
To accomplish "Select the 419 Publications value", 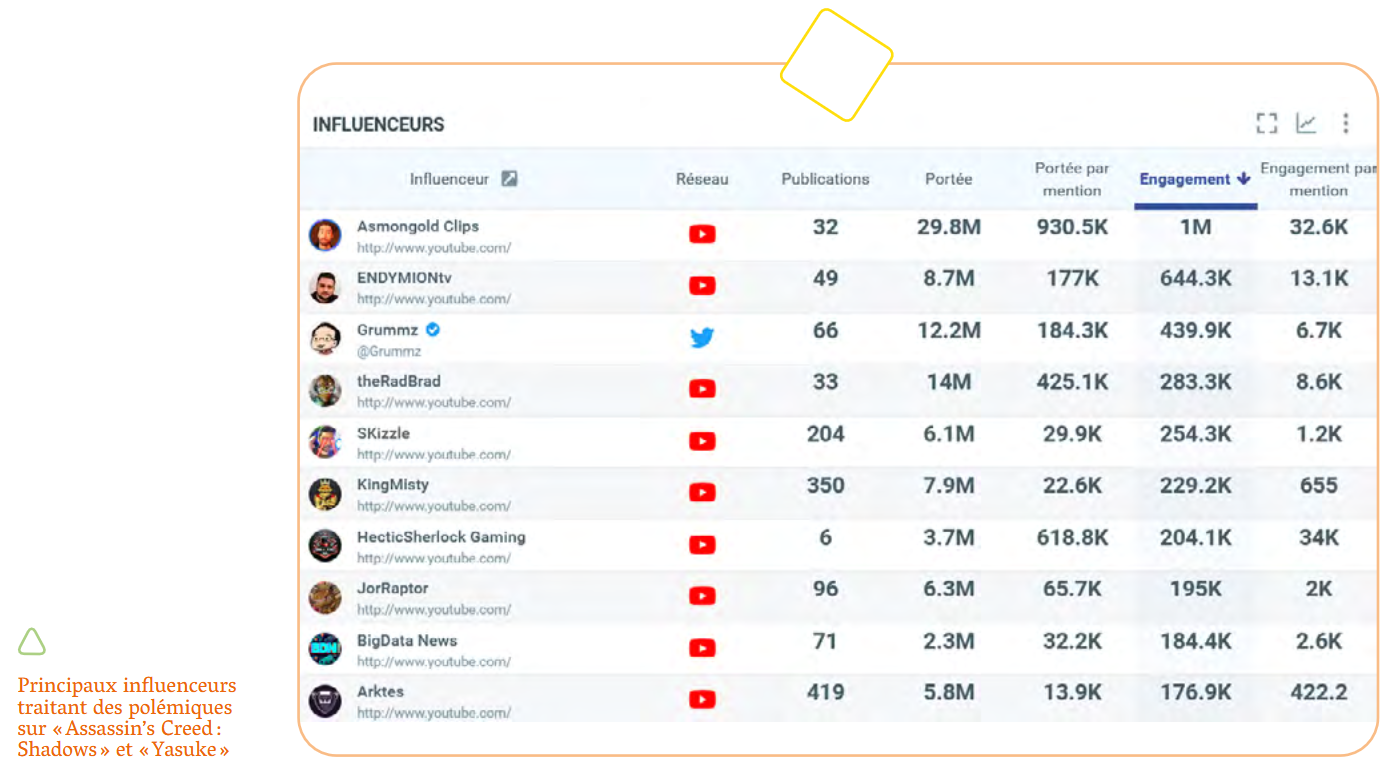I will [825, 692].
